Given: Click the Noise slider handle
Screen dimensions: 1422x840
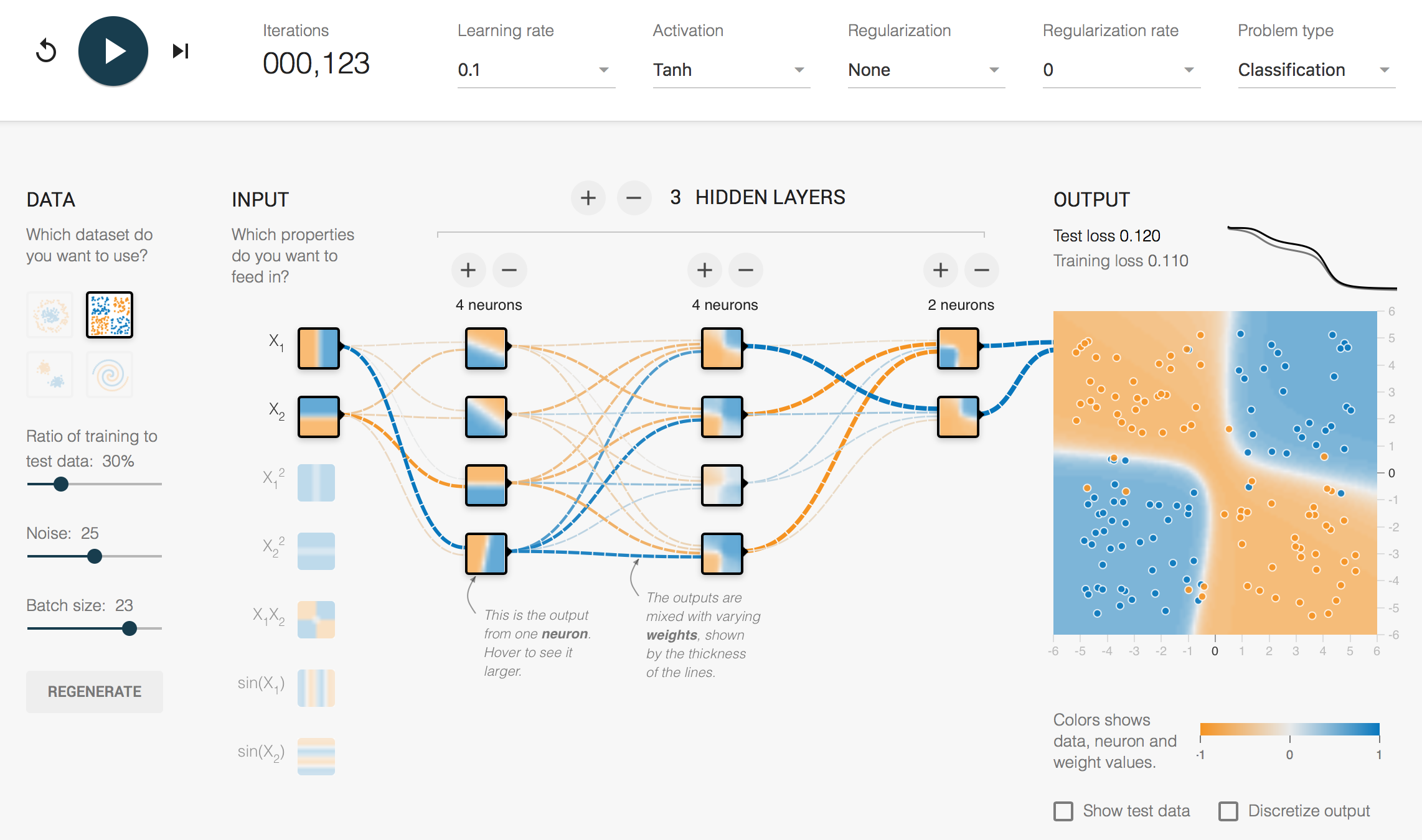Looking at the screenshot, I should point(95,556).
